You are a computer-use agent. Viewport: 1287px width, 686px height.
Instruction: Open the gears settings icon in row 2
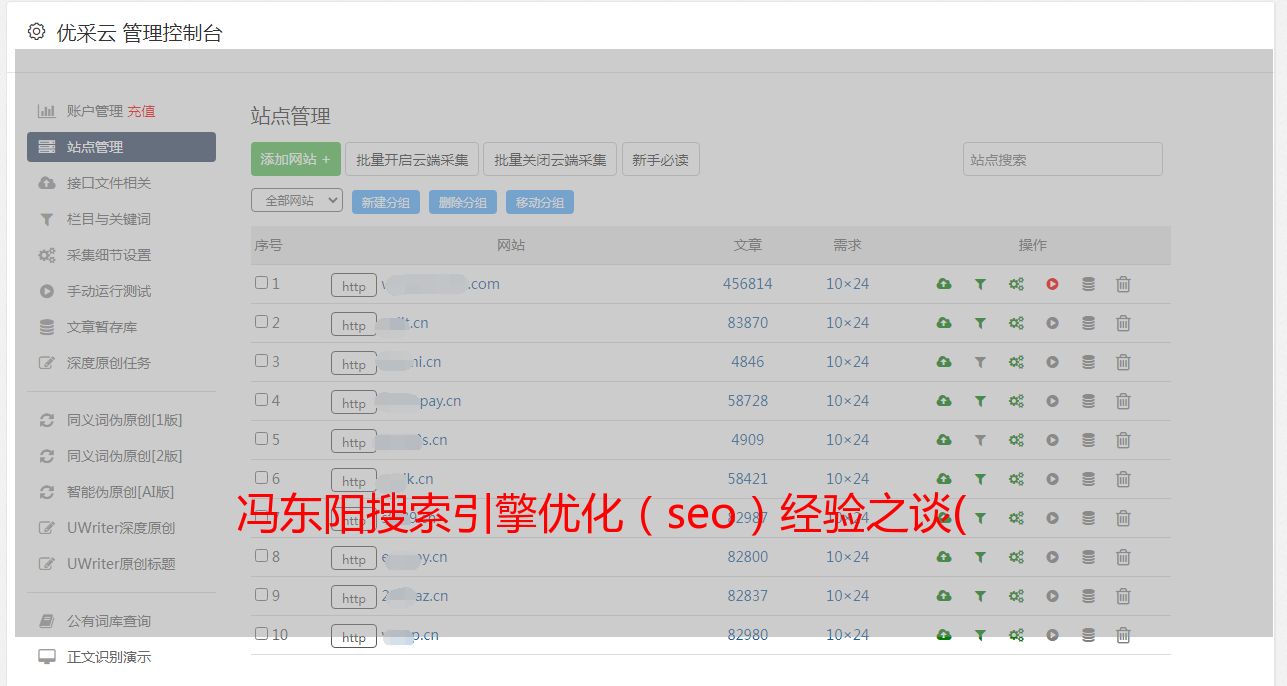click(1016, 323)
